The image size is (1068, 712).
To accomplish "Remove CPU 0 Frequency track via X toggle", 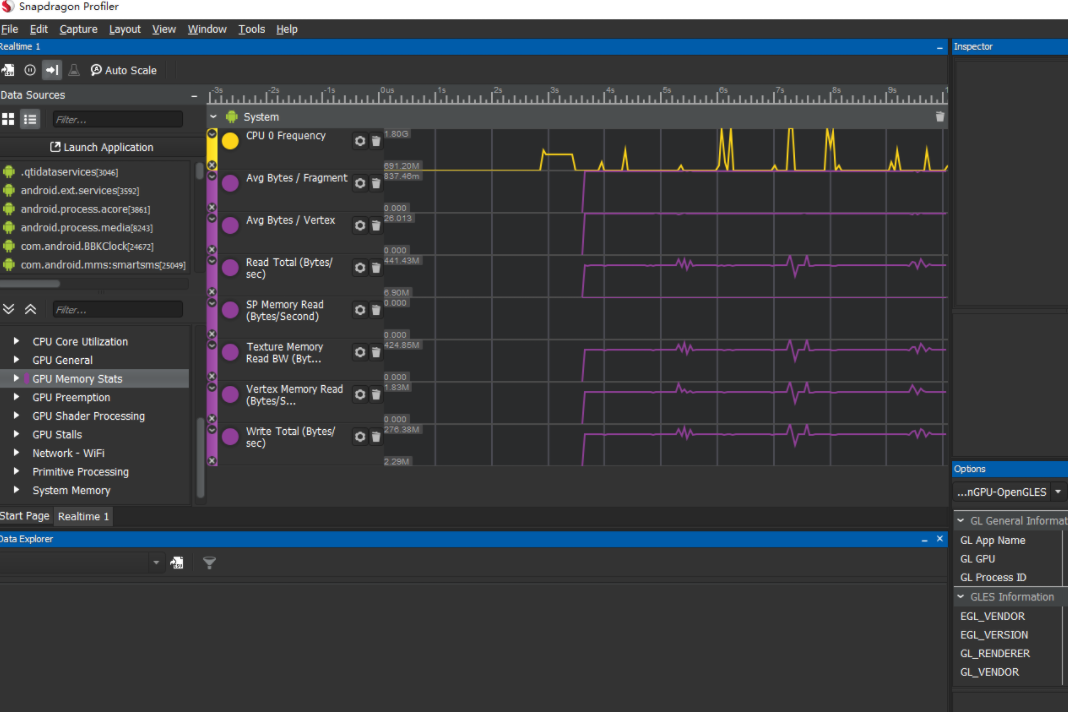I will [x=212, y=165].
